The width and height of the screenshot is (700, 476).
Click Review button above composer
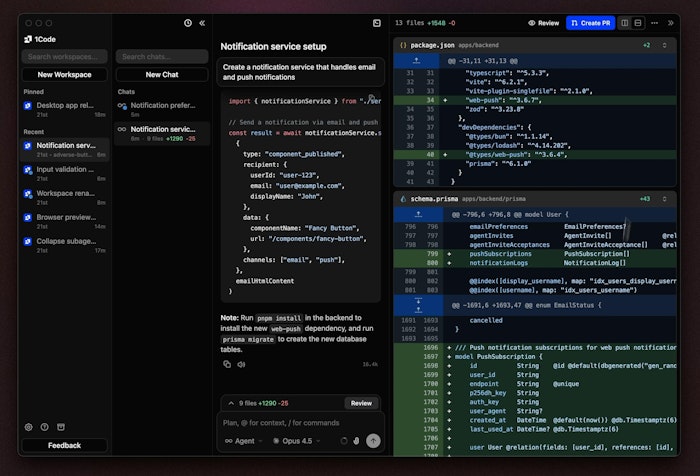click(361, 403)
